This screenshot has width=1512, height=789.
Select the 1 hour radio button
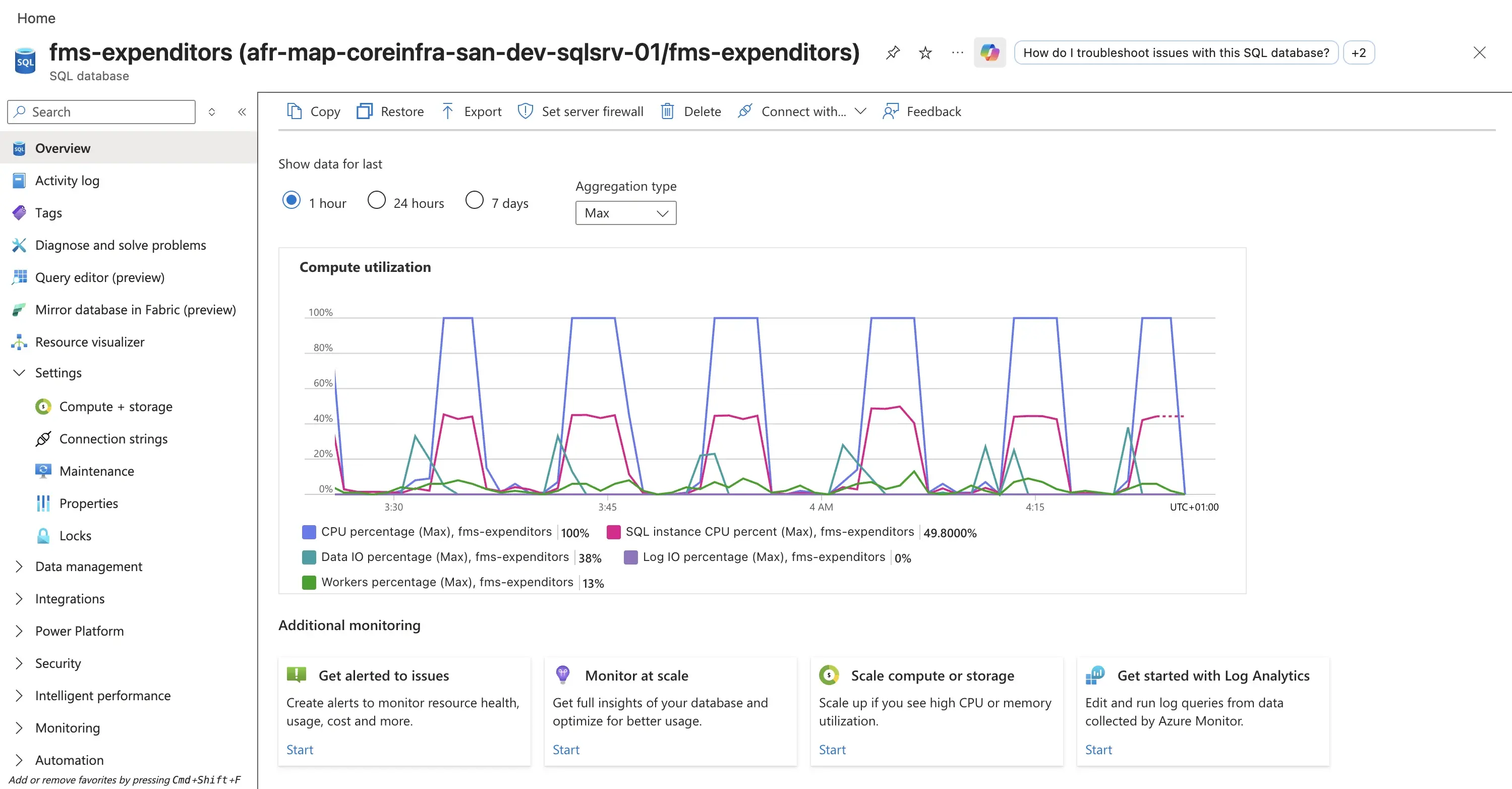(x=292, y=200)
